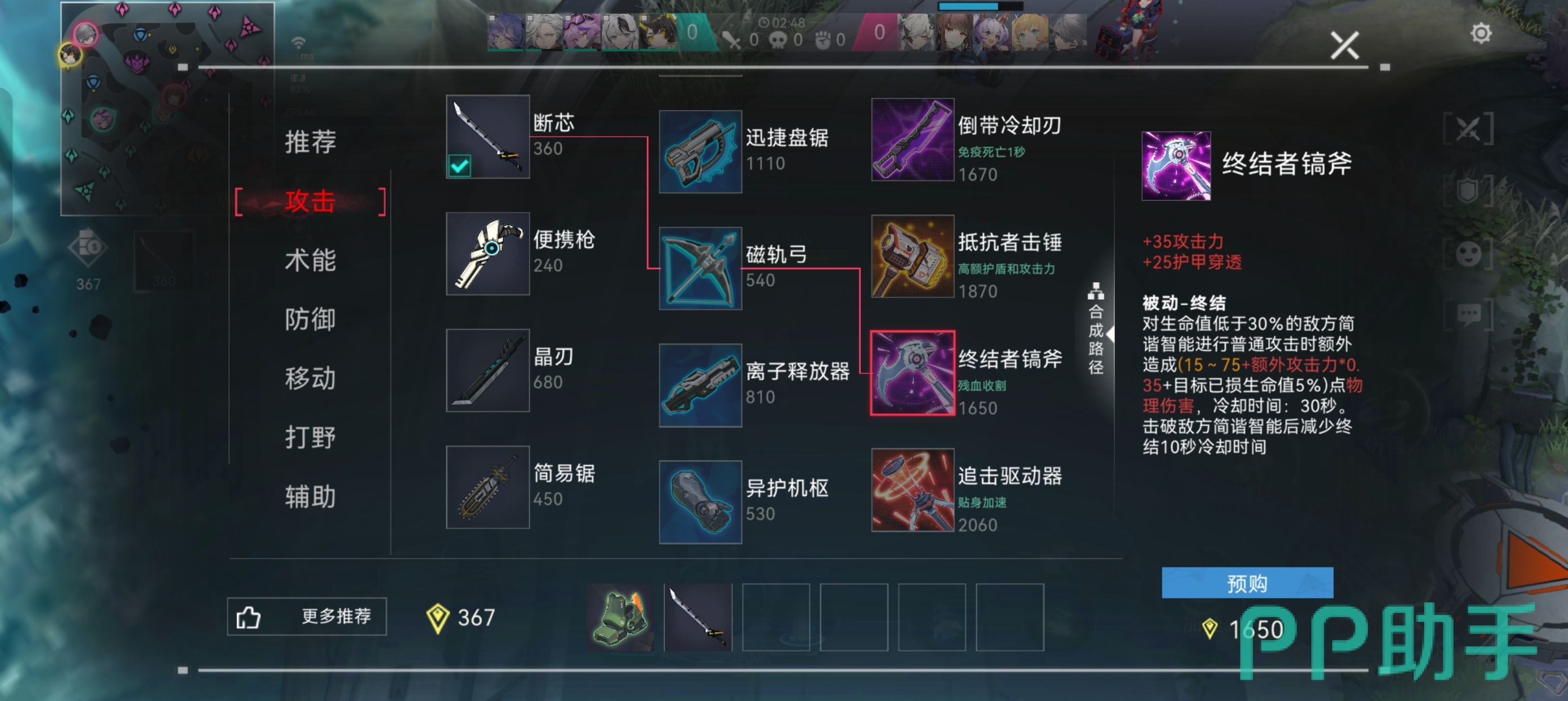Close the shop with the X icon

pos(1344,45)
